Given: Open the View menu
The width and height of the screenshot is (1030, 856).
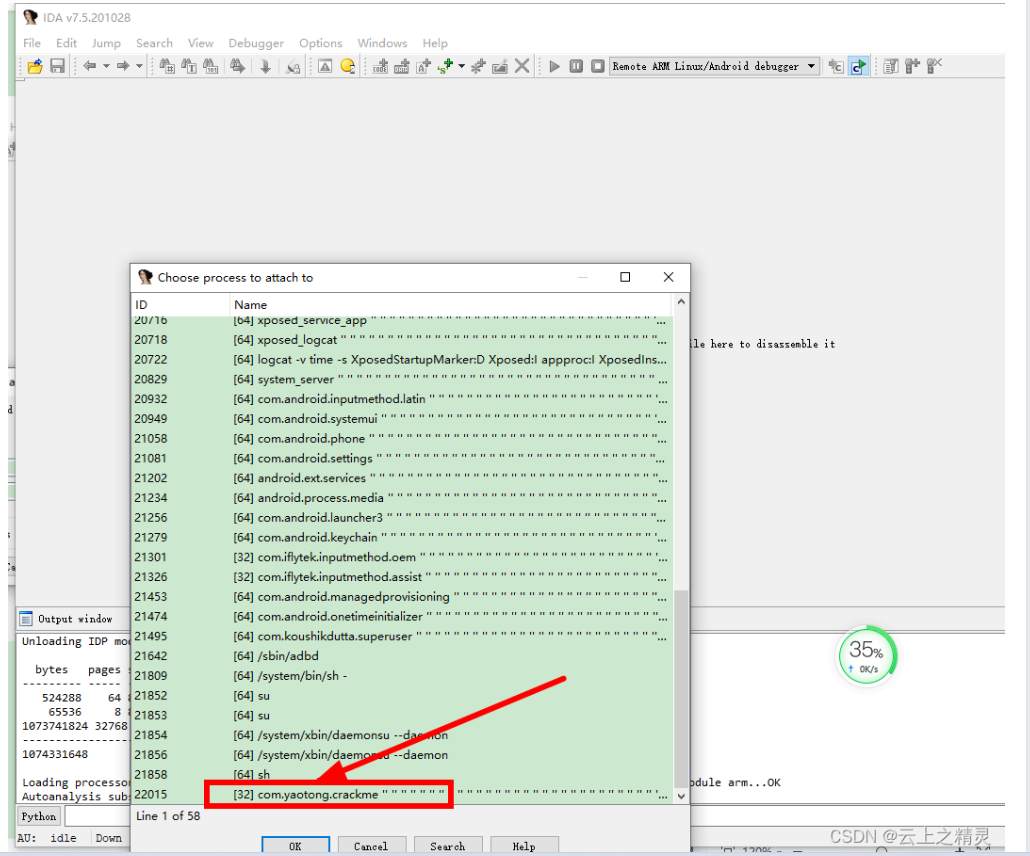Looking at the screenshot, I should tap(200, 43).
